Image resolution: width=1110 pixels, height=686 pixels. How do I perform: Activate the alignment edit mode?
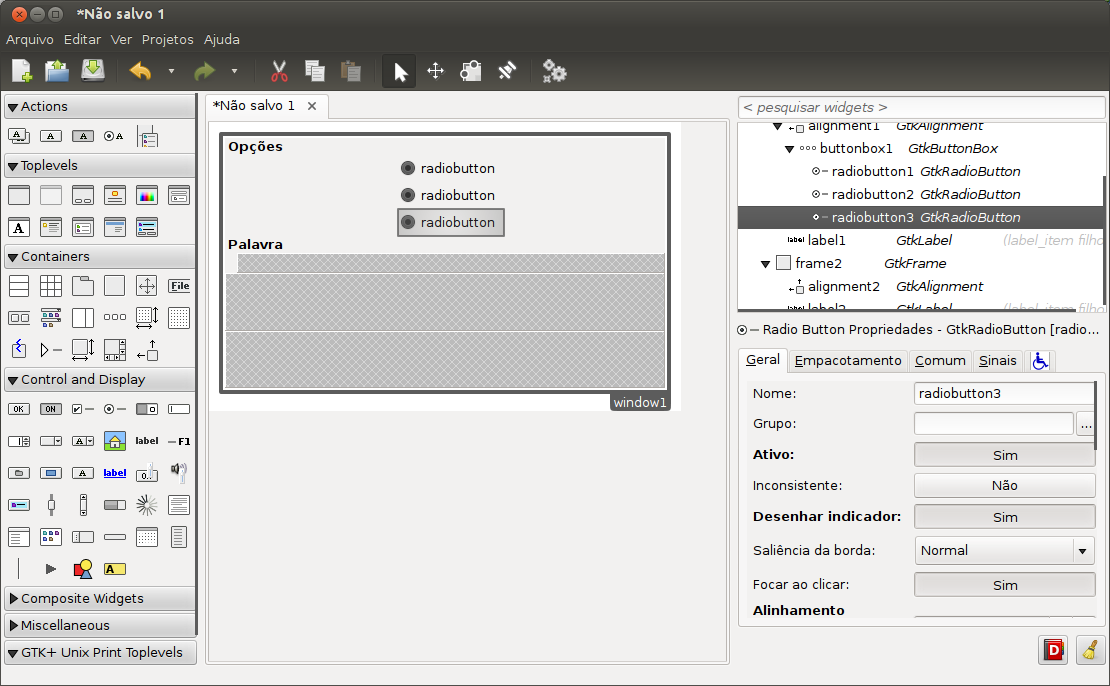point(507,71)
